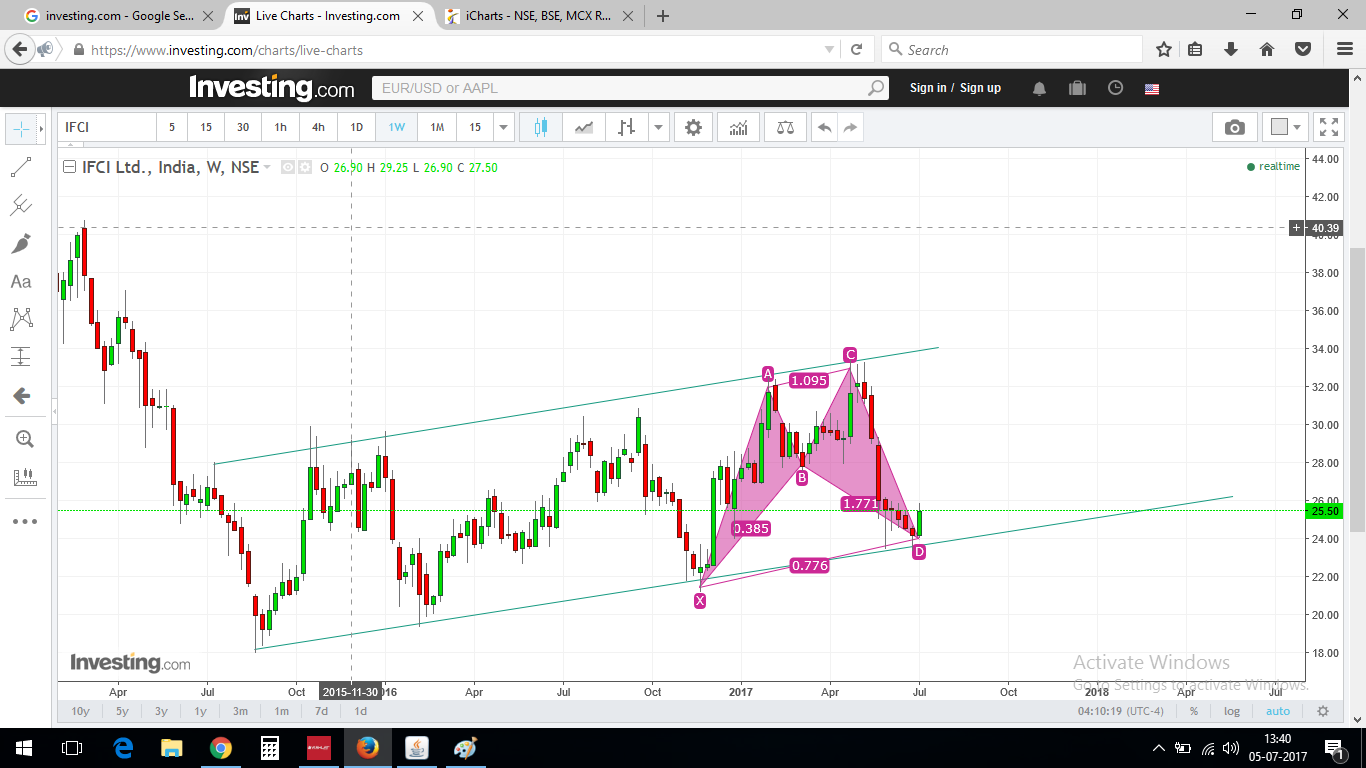Click the Sign In link
The height and width of the screenshot is (768, 1366).
(x=928, y=88)
